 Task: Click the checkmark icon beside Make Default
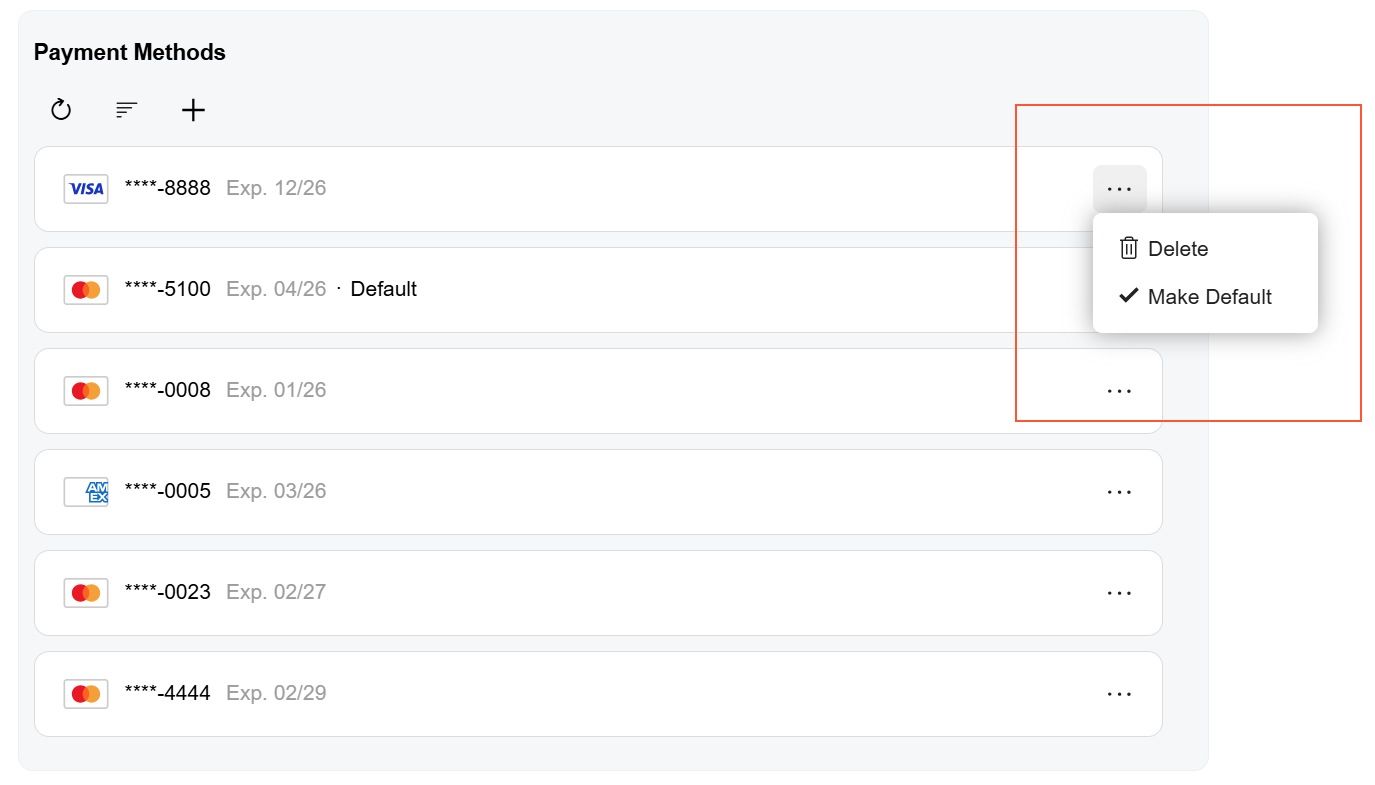[1129, 296]
